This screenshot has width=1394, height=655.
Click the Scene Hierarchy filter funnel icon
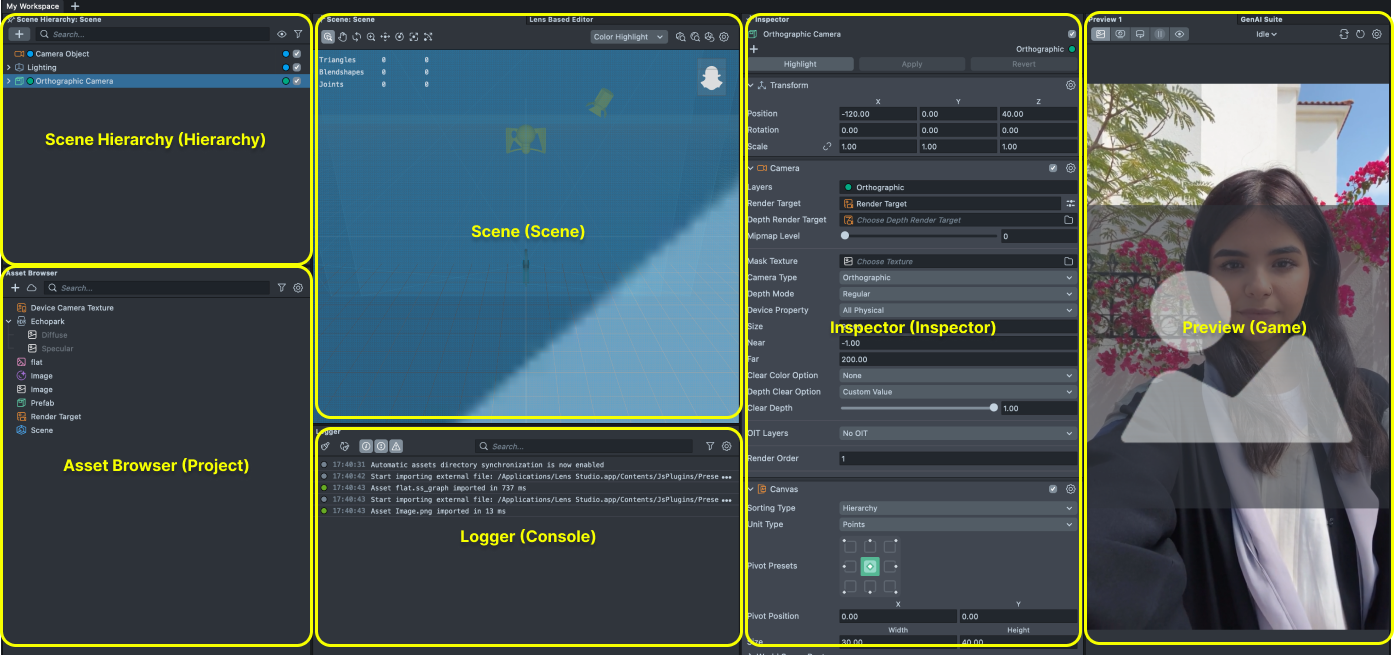coord(297,34)
